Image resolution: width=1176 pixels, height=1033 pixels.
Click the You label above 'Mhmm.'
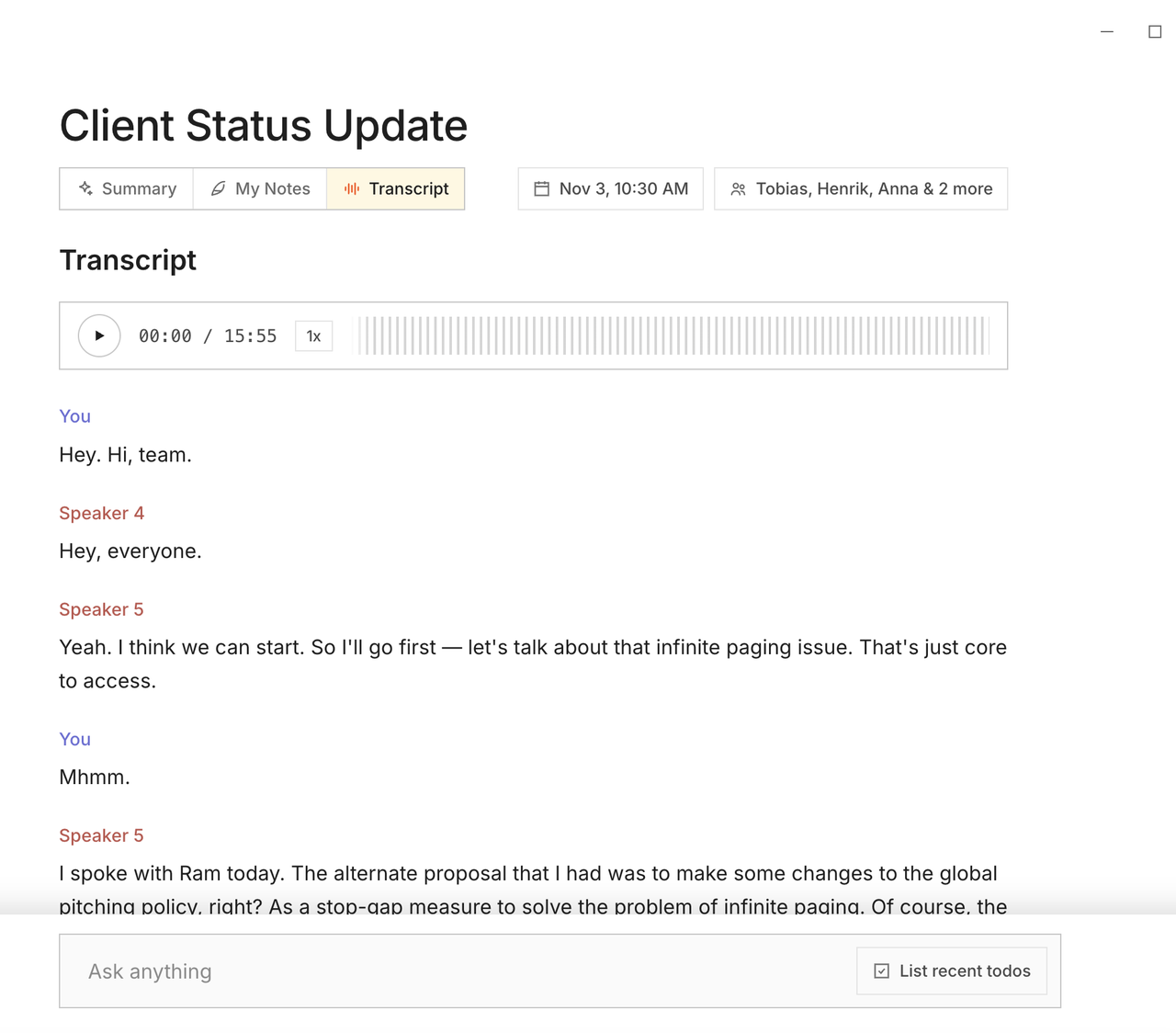pyautogui.click(x=75, y=739)
